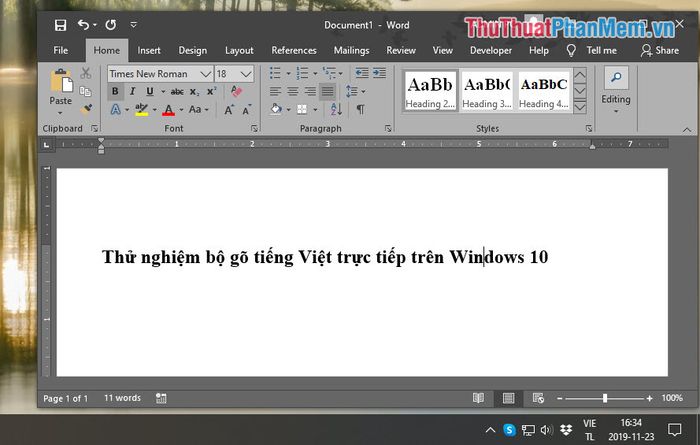700x445 pixels.
Task: Justify the paragraph text
Action: (x=328, y=91)
